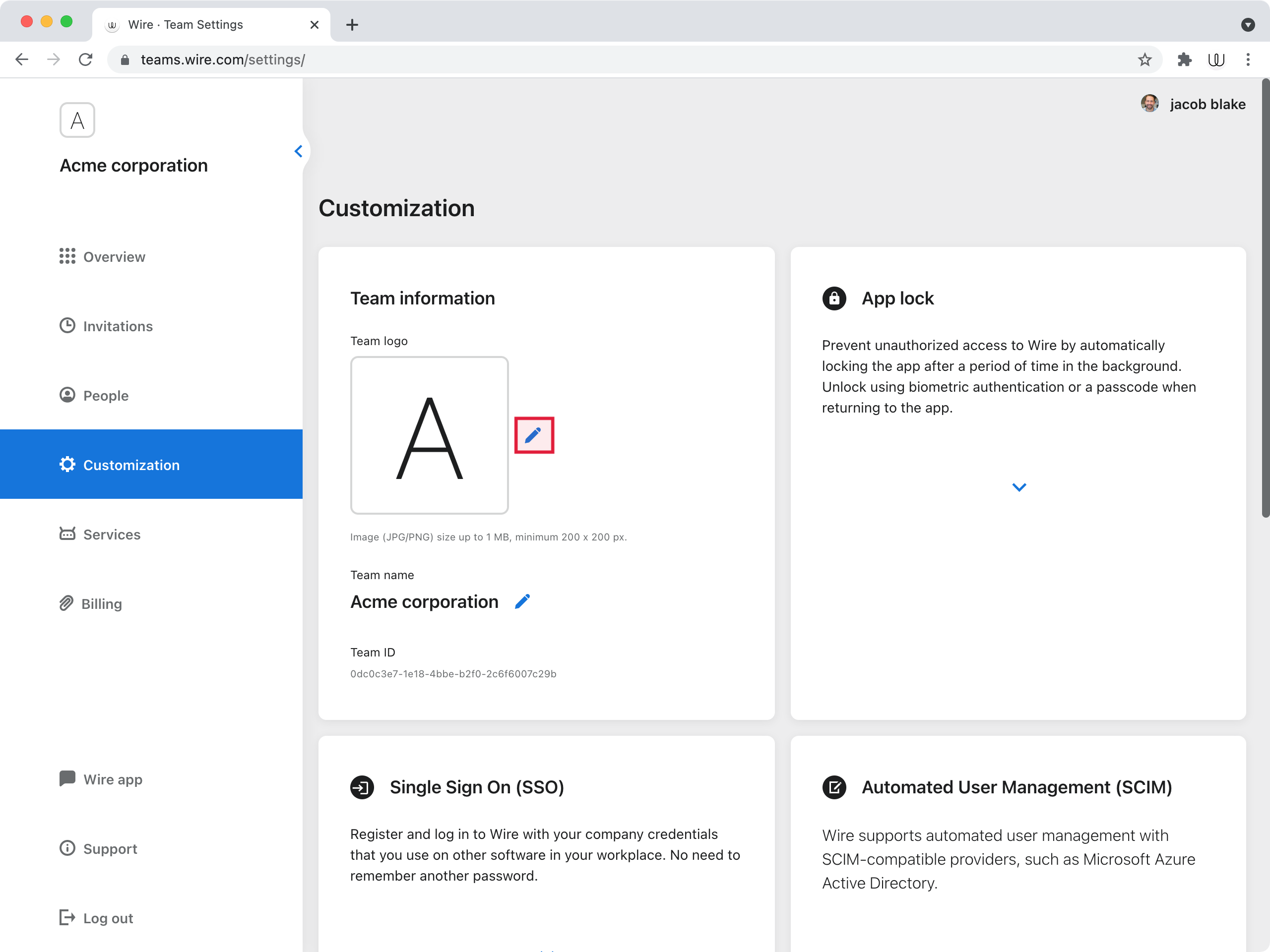Image resolution: width=1270 pixels, height=952 pixels.
Task: Click the Automated User Management (SCIM) heading
Action: tap(1017, 787)
